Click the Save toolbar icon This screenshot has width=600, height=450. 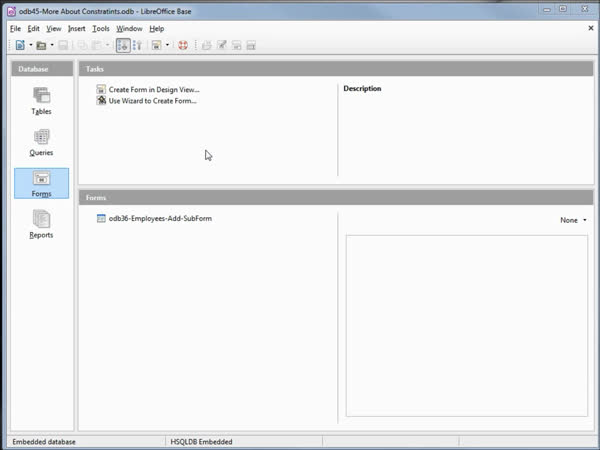point(63,46)
